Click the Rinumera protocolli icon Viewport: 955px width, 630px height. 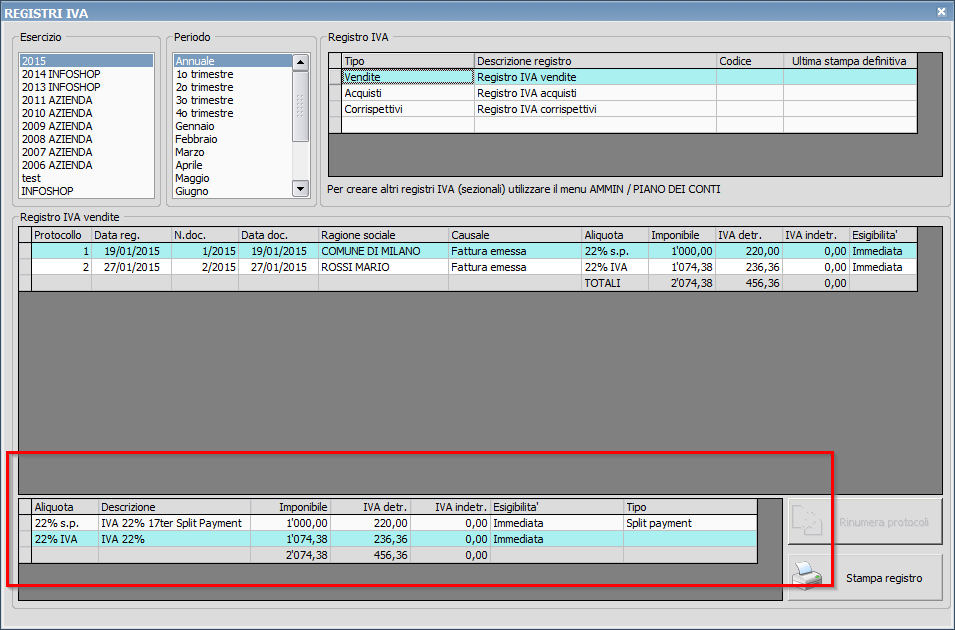point(807,522)
